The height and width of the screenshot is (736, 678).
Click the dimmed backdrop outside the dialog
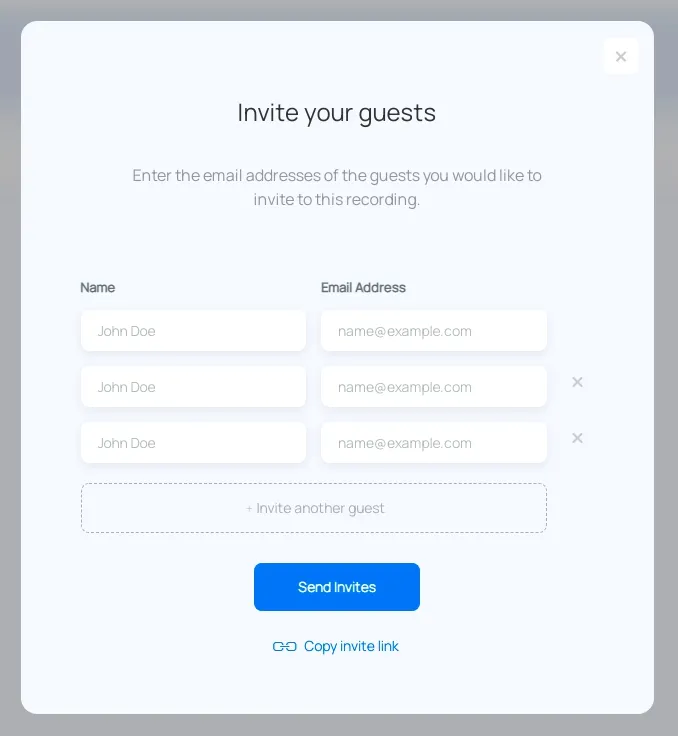[x=9, y=400]
